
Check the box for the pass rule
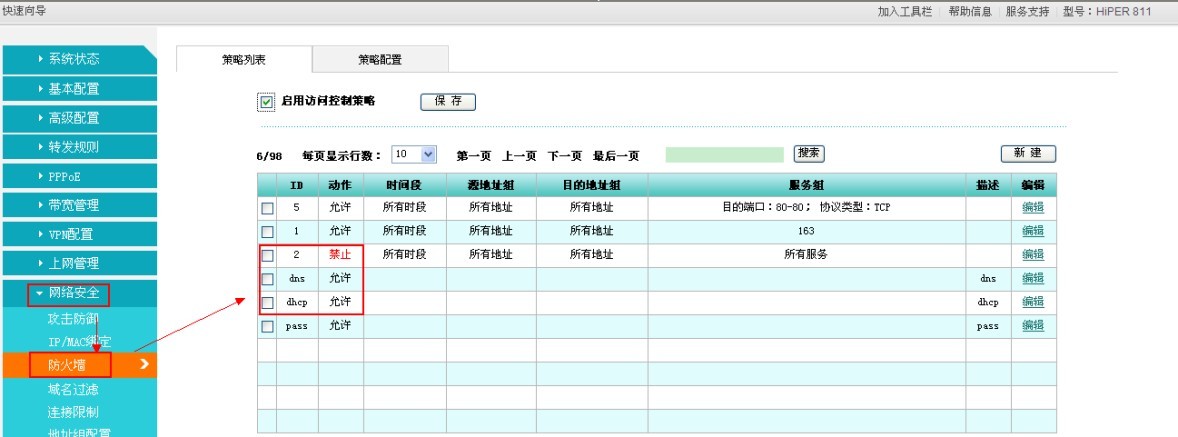(267, 327)
